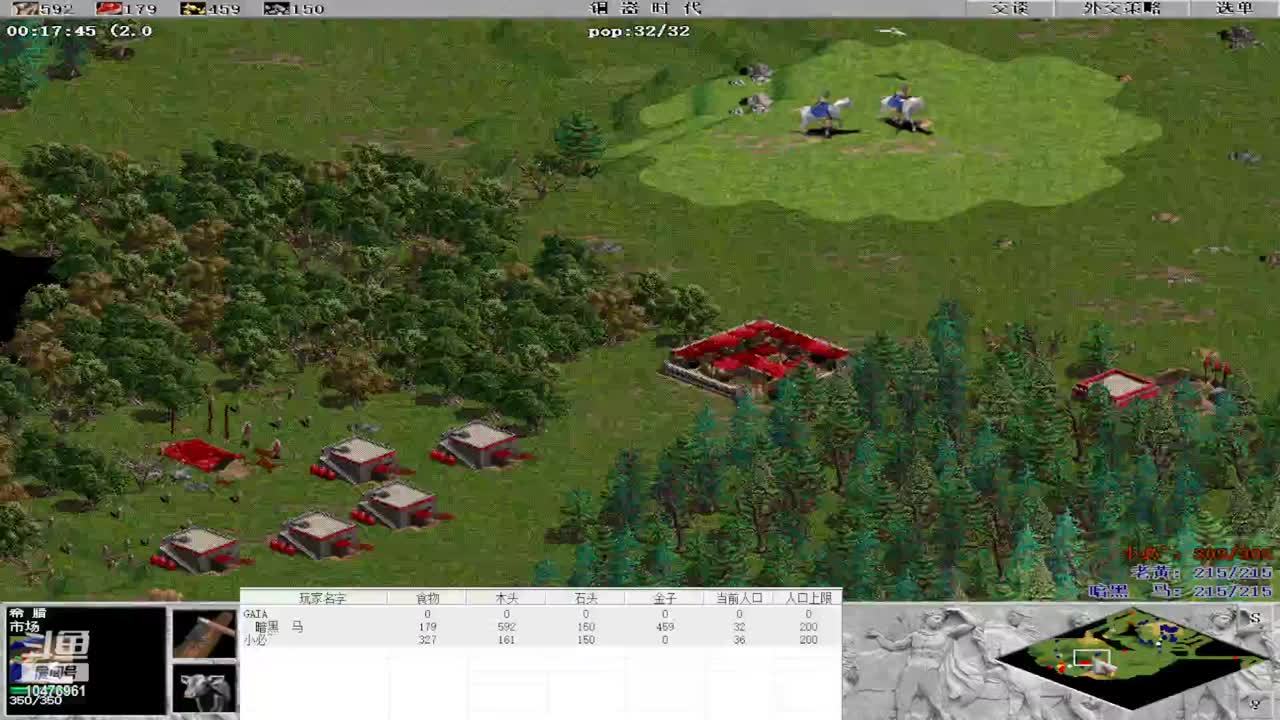Click the stone resource icon
The height and width of the screenshot is (720, 1280).
pyautogui.click(x=276, y=8)
